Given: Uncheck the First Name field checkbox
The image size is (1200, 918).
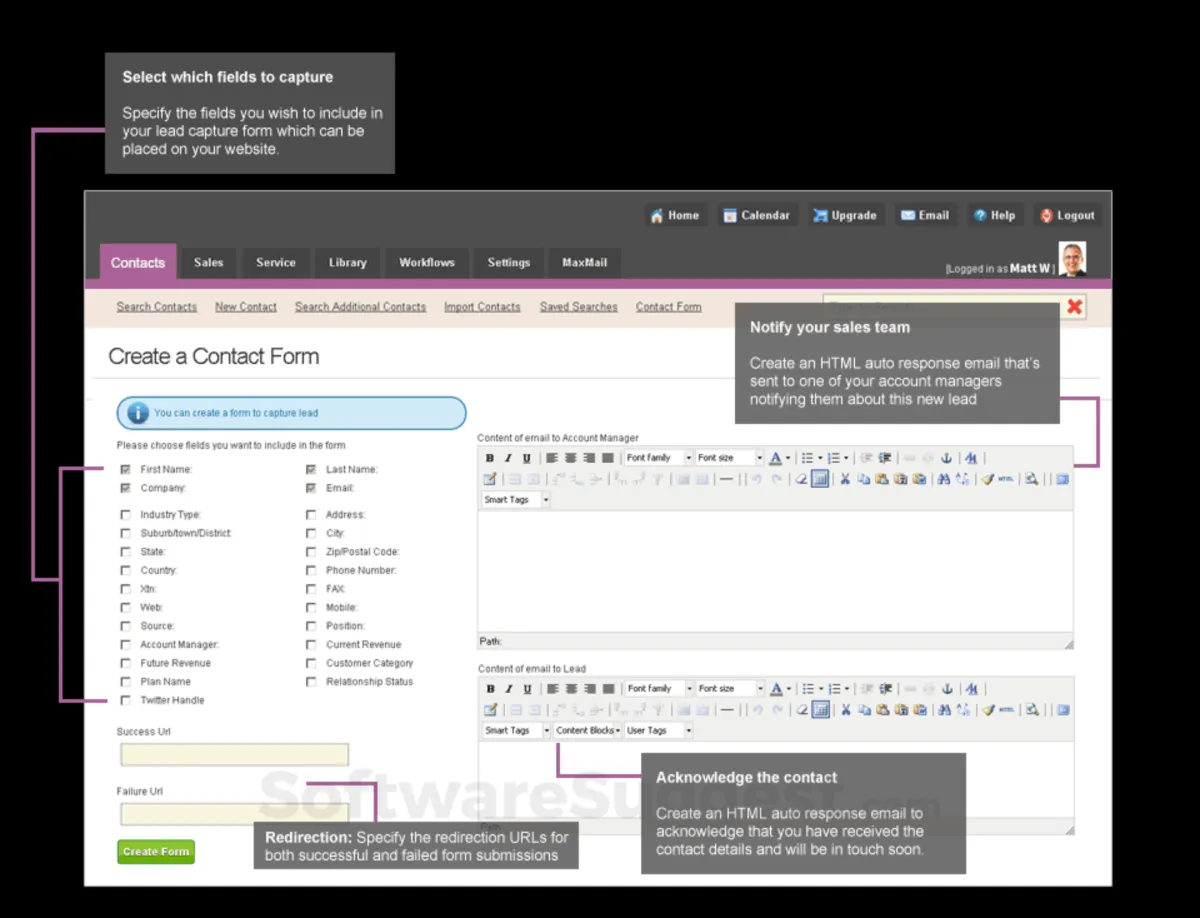Looking at the screenshot, I should pos(126,469).
